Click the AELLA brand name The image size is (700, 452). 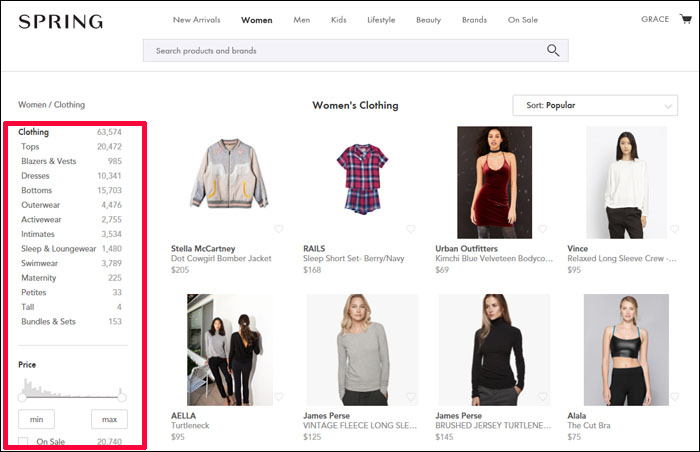click(x=183, y=415)
